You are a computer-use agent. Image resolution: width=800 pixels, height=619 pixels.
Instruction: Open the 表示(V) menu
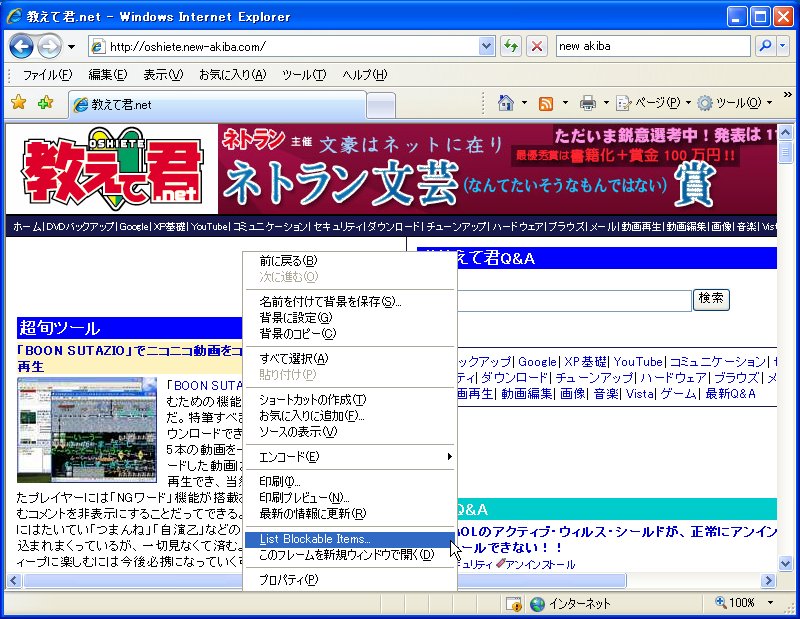pos(163,75)
